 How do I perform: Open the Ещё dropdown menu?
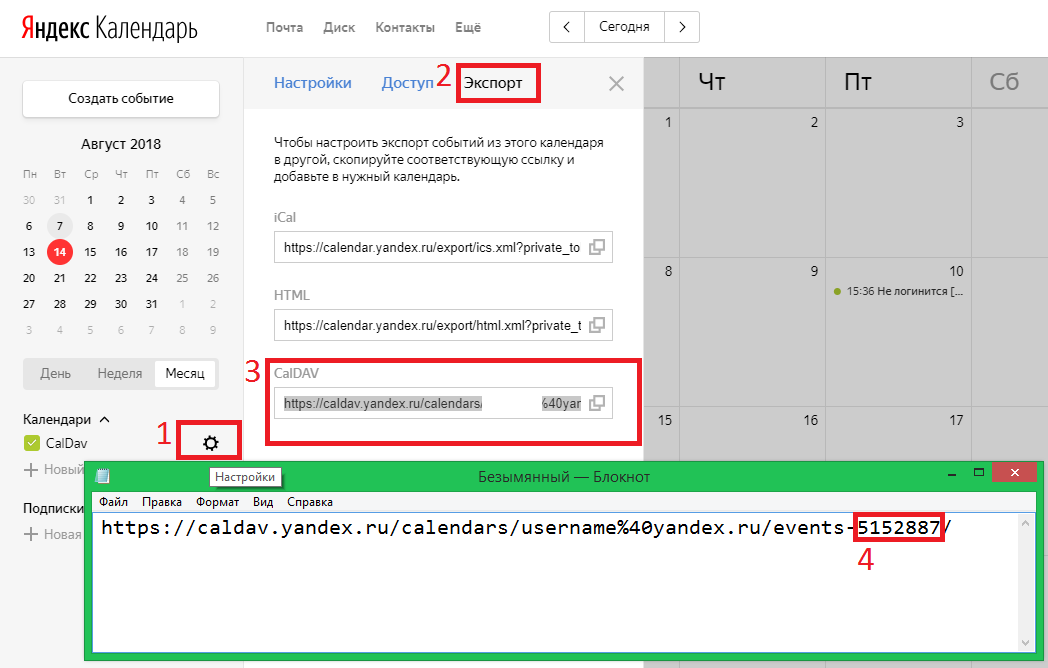tap(469, 27)
